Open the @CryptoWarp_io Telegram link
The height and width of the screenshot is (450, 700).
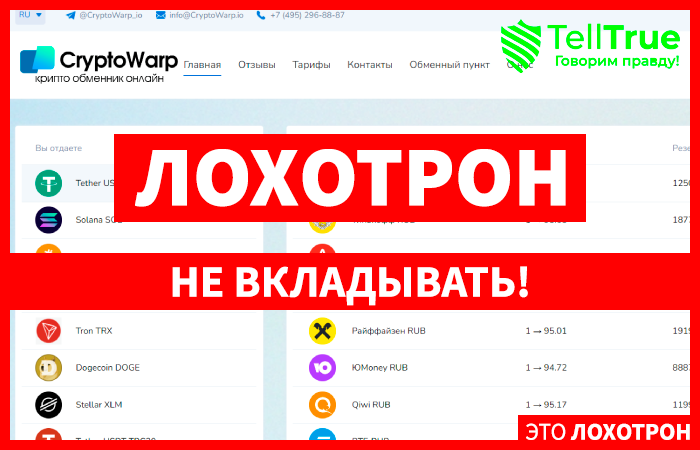click(111, 15)
